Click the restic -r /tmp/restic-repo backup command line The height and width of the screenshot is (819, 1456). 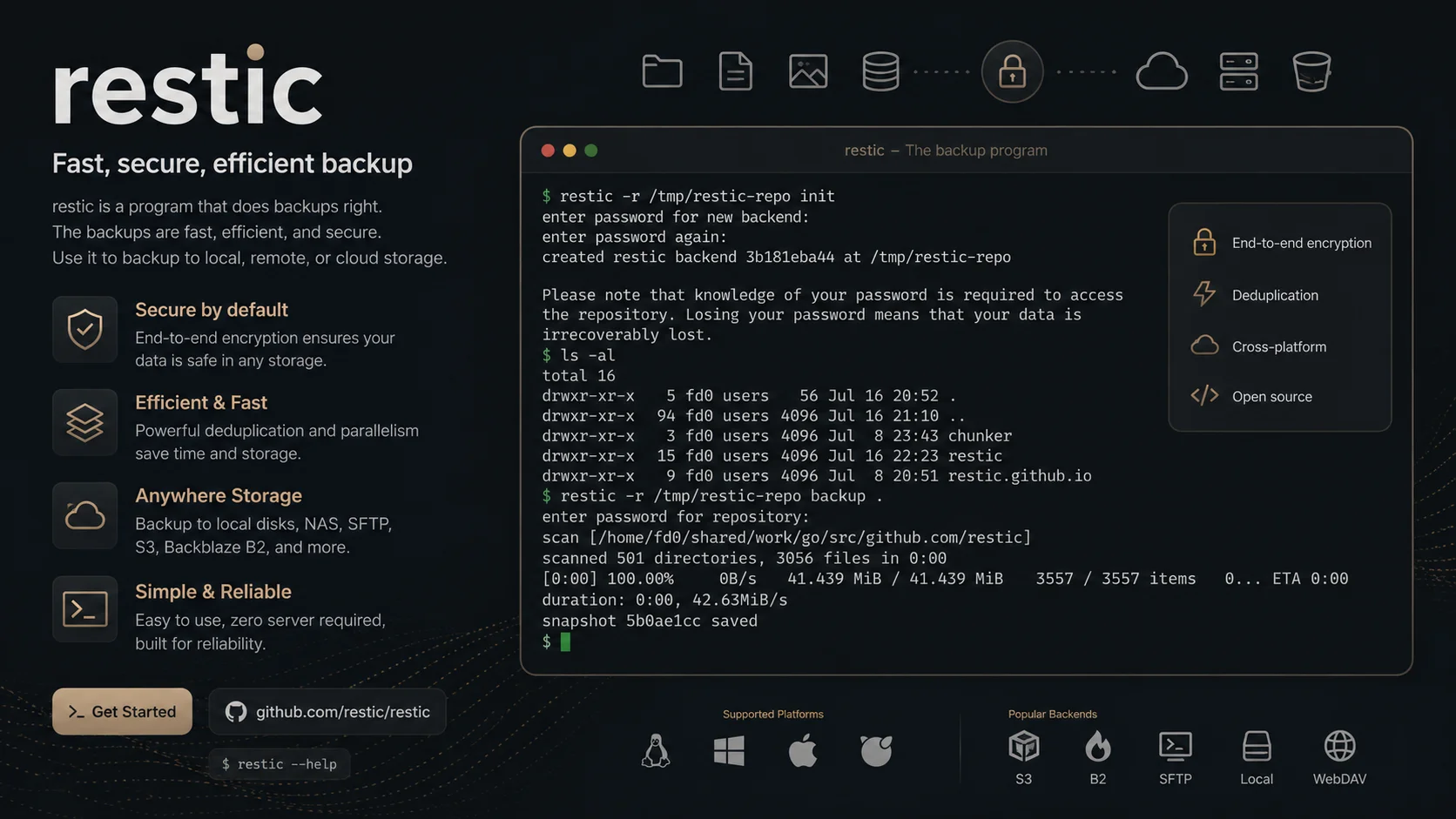[712, 496]
